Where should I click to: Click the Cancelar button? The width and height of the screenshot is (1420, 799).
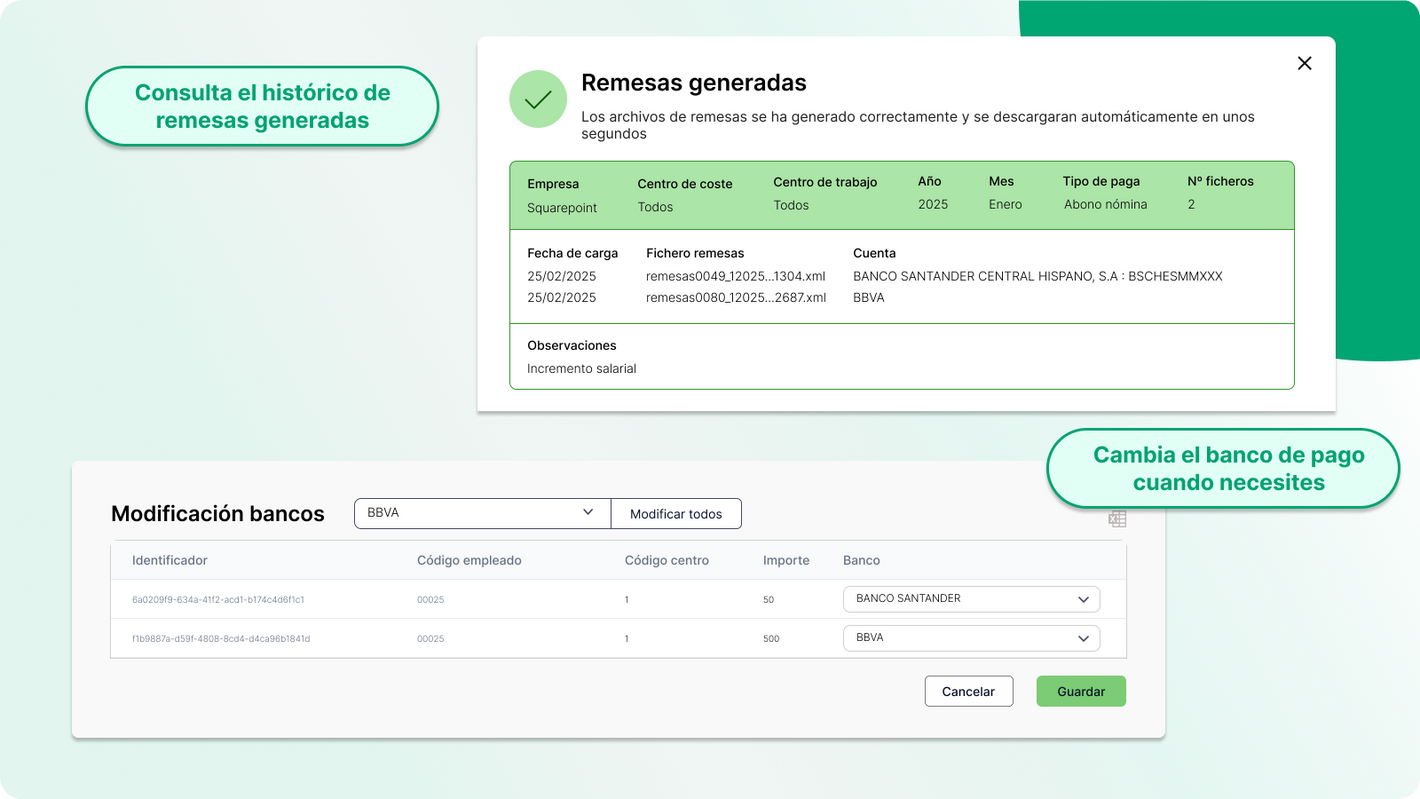click(968, 691)
